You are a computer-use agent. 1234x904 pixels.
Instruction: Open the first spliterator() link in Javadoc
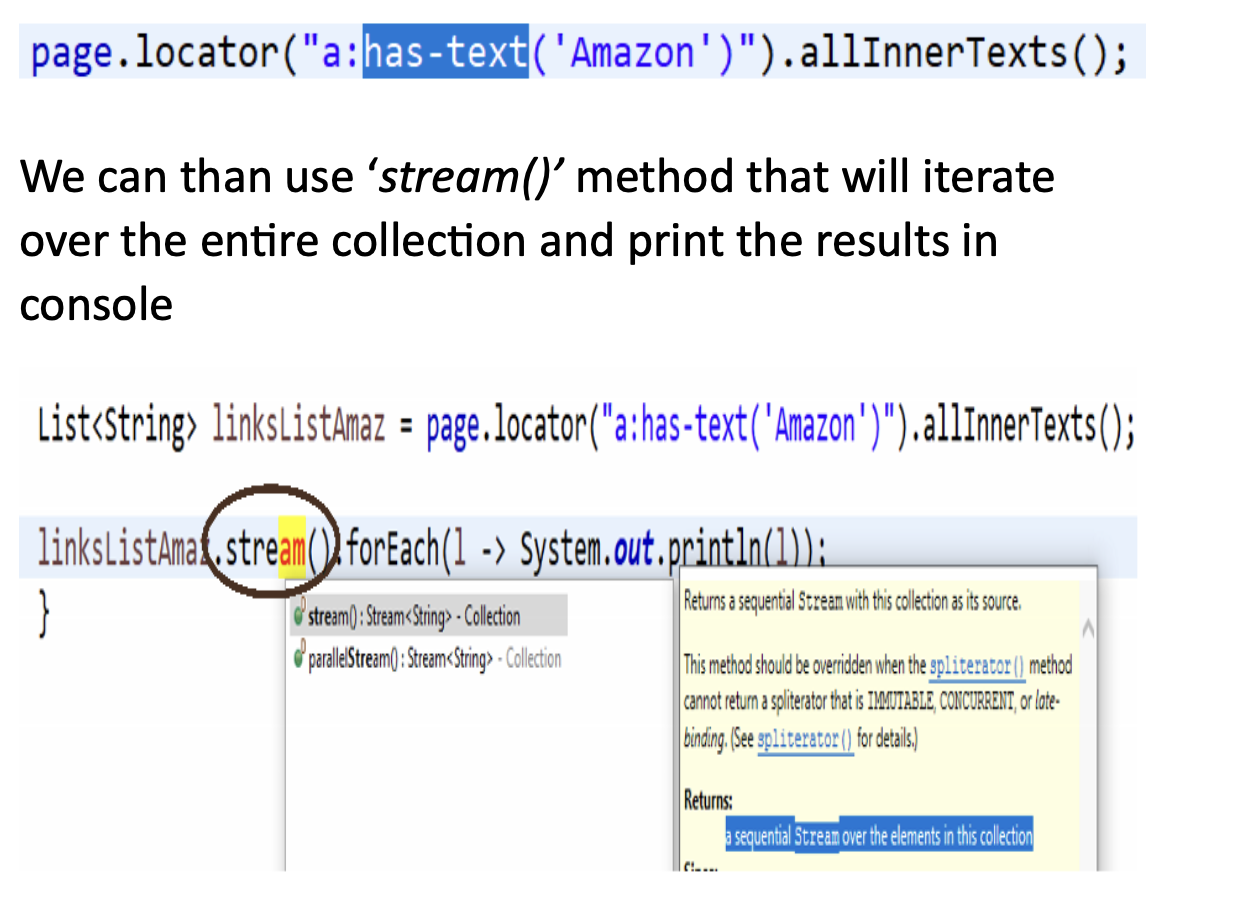[x=977, y=665]
